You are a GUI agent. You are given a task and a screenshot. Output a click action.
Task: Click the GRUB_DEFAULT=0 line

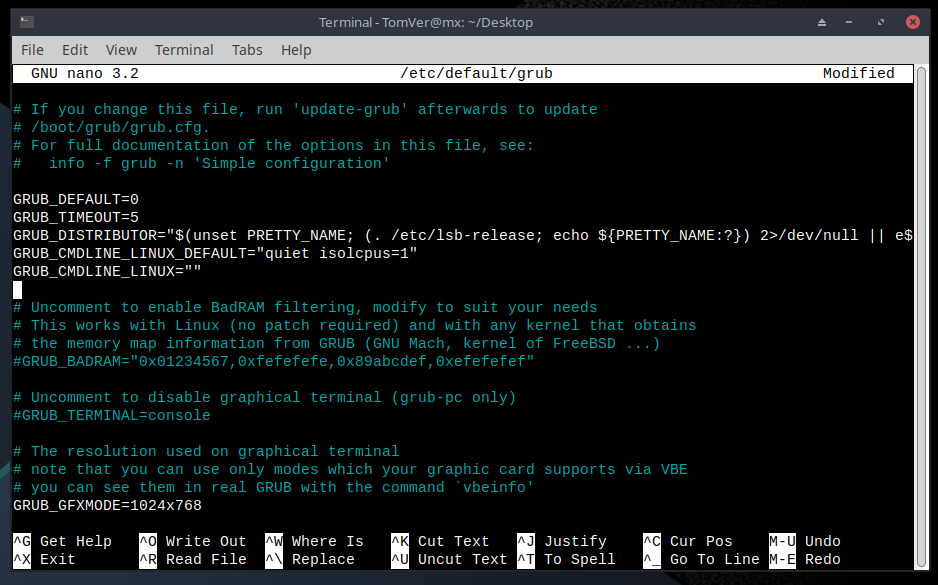point(76,199)
